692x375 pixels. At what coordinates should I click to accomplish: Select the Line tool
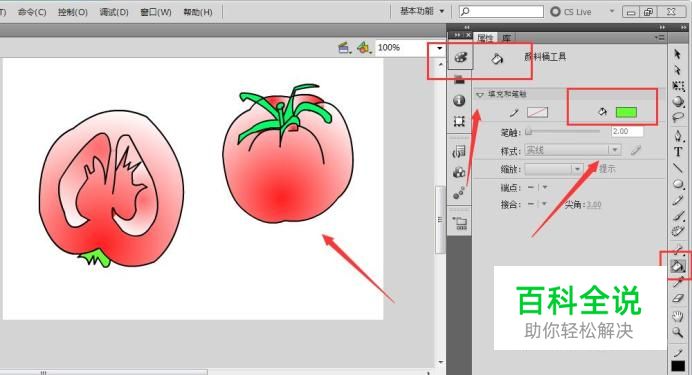click(x=678, y=168)
